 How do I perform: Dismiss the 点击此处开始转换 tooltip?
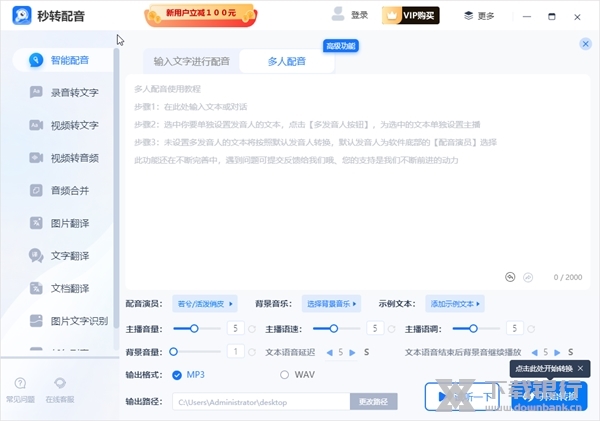pyautogui.click(x=580, y=369)
